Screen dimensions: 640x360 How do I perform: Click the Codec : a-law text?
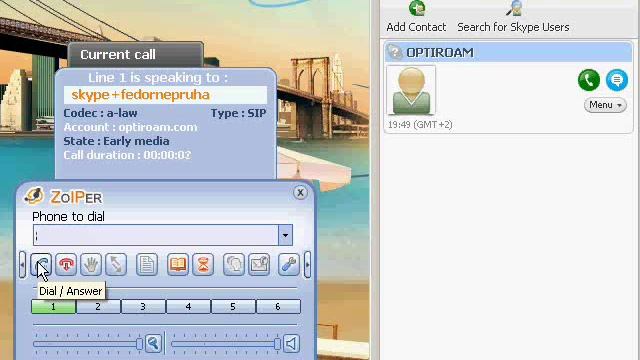100,113
